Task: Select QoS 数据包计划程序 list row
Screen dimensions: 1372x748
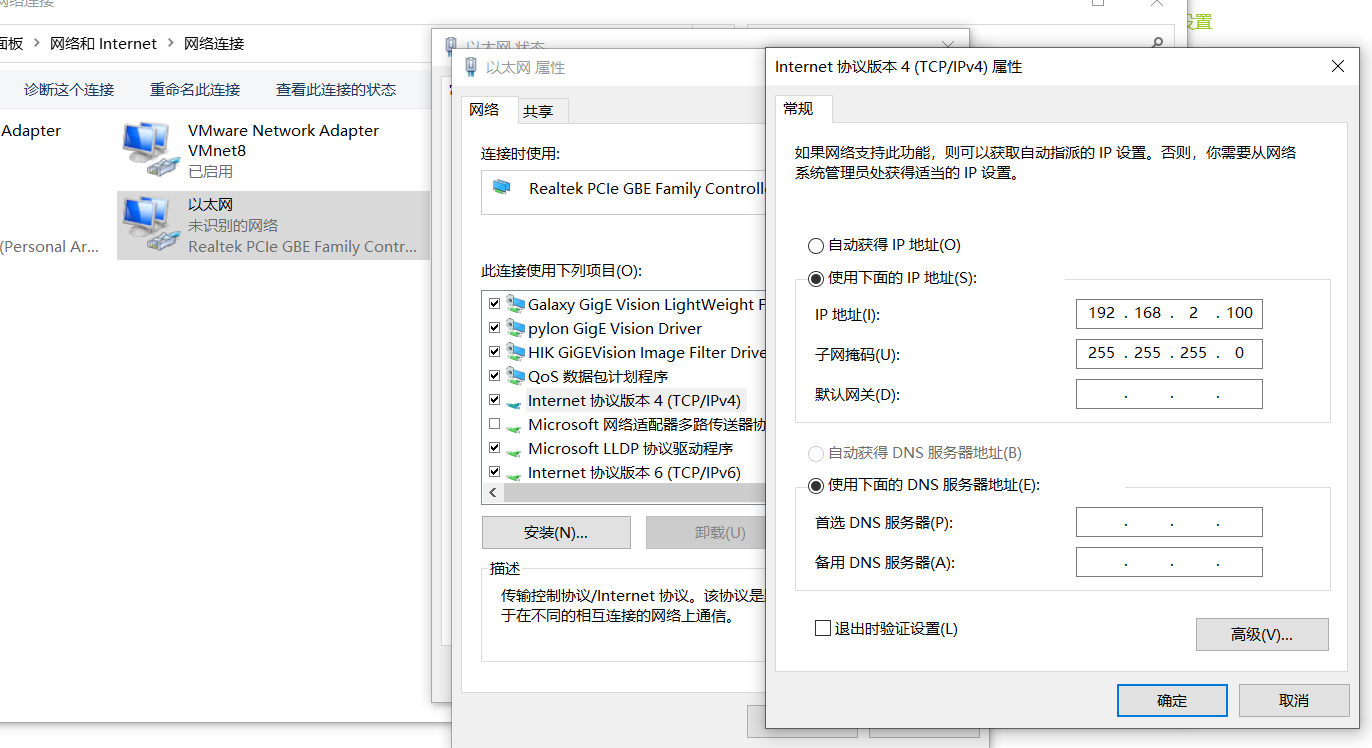Action: (624, 376)
